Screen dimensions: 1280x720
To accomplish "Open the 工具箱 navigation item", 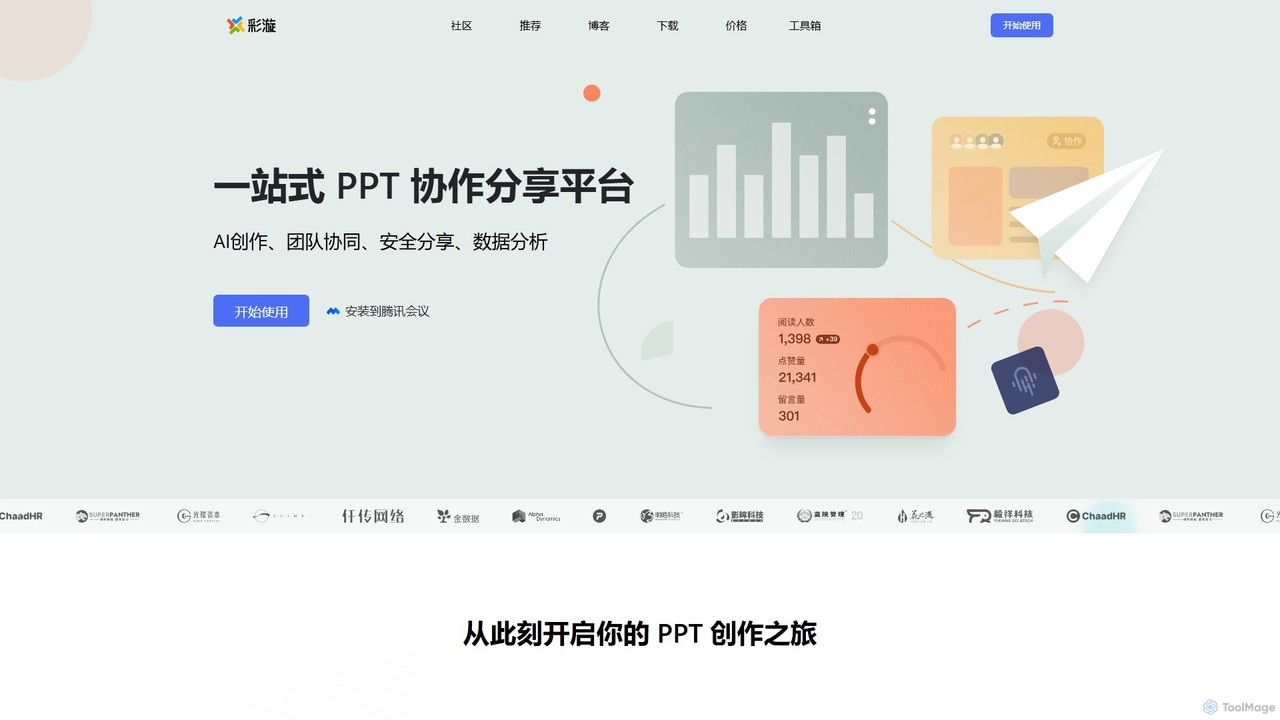I will coord(805,26).
